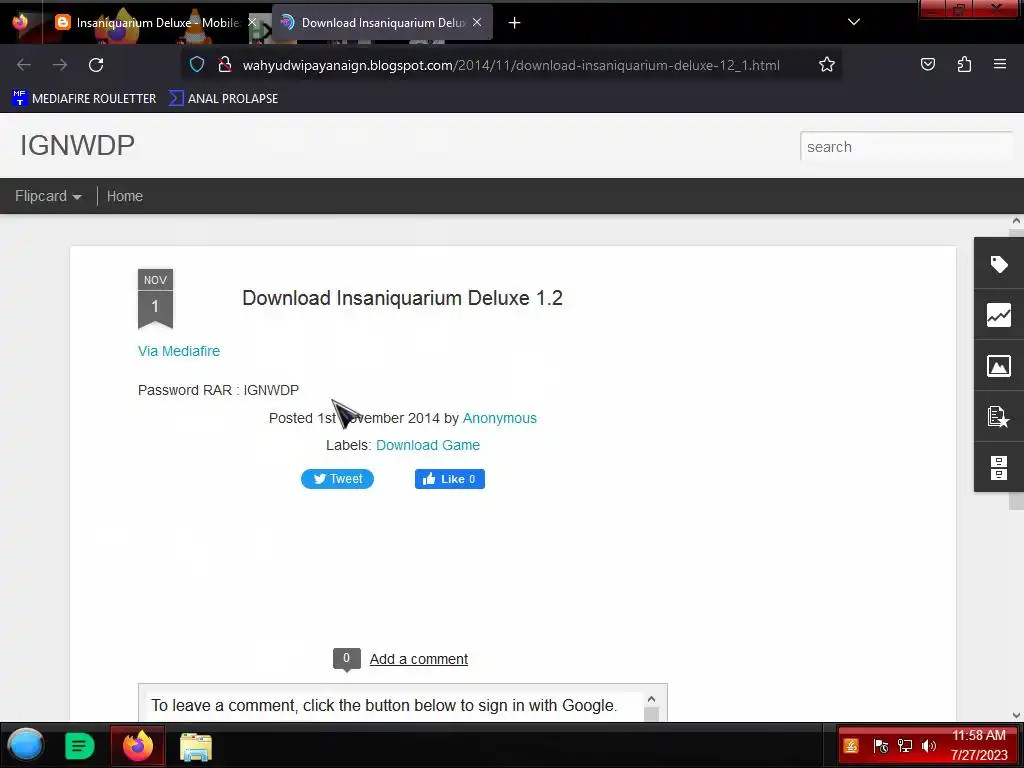Image resolution: width=1024 pixels, height=768 pixels.
Task: Expand the Flipcard view dropdown
Action: (x=48, y=196)
